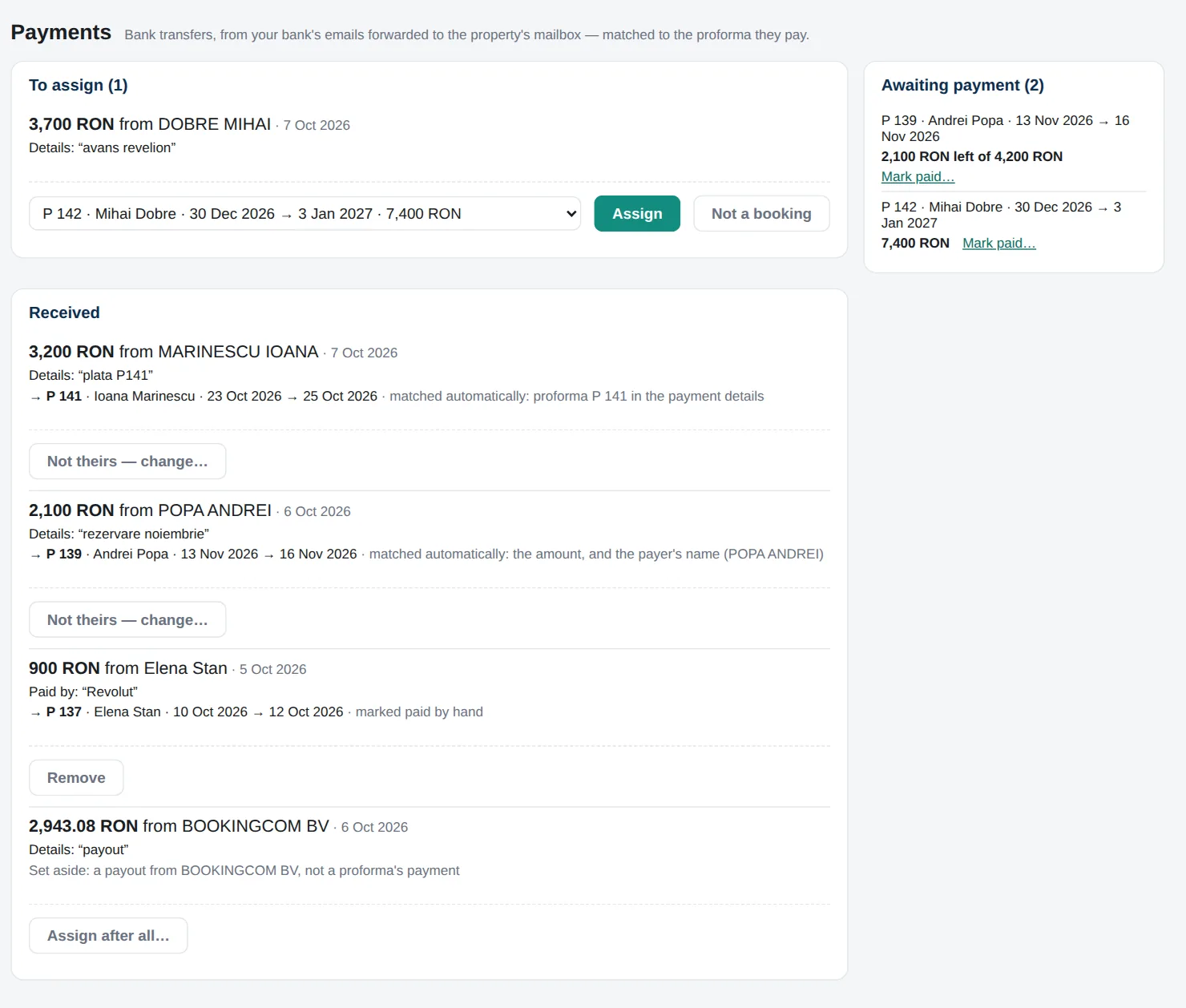This screenshot has width=1186, height=1008.
Task: Remove the Elena Stan 900 RON payment
Action: point(76,778)
